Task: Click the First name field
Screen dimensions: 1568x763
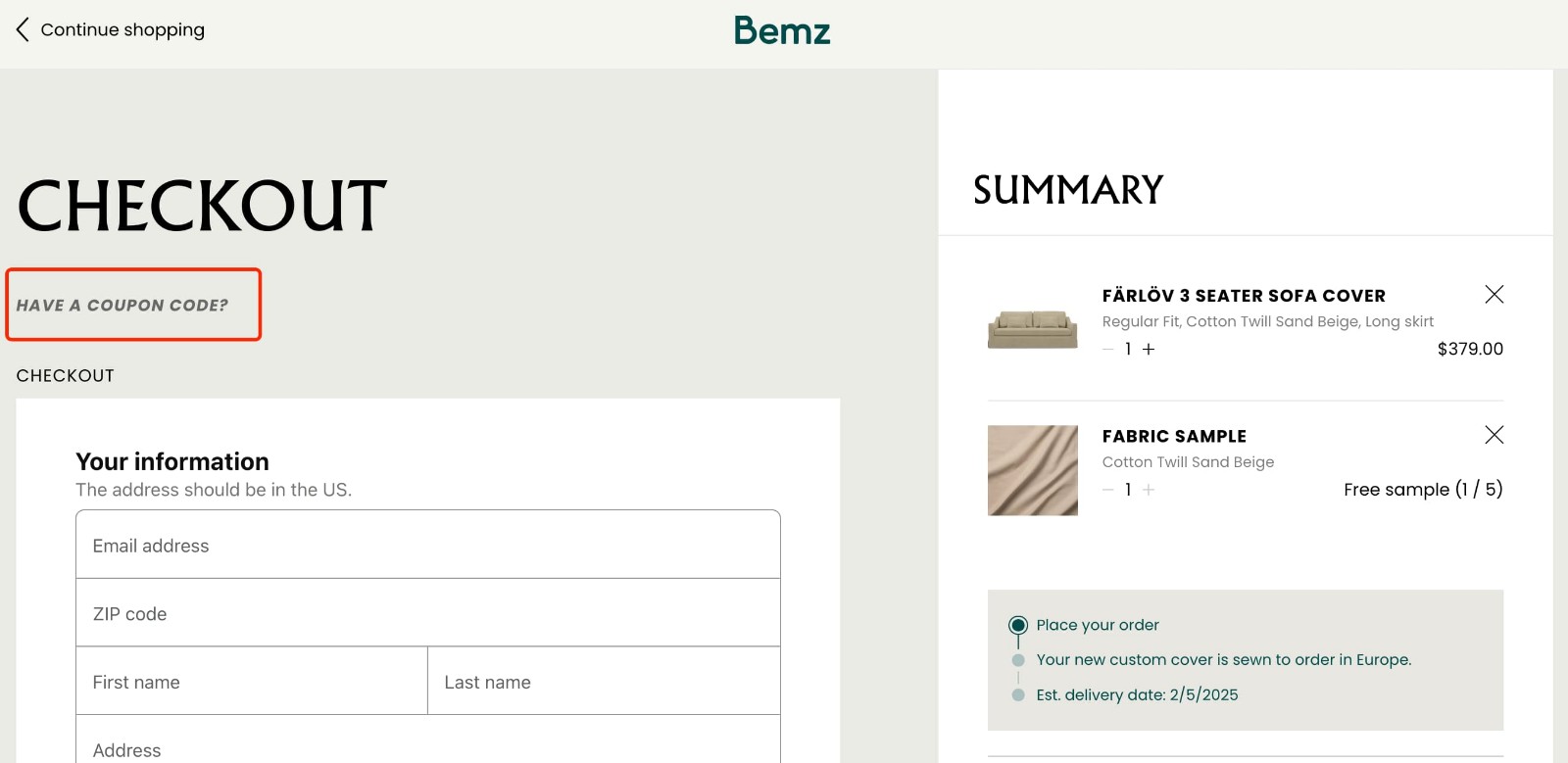Action: pyautogui.click(x=250, y=681)
